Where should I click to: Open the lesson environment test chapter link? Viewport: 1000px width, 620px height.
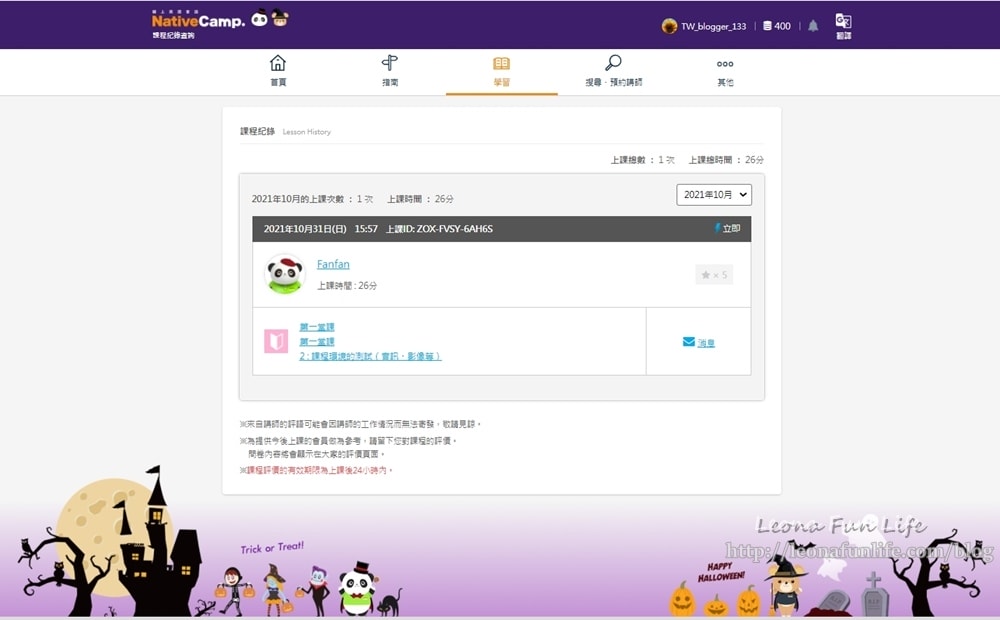[370, 356]
